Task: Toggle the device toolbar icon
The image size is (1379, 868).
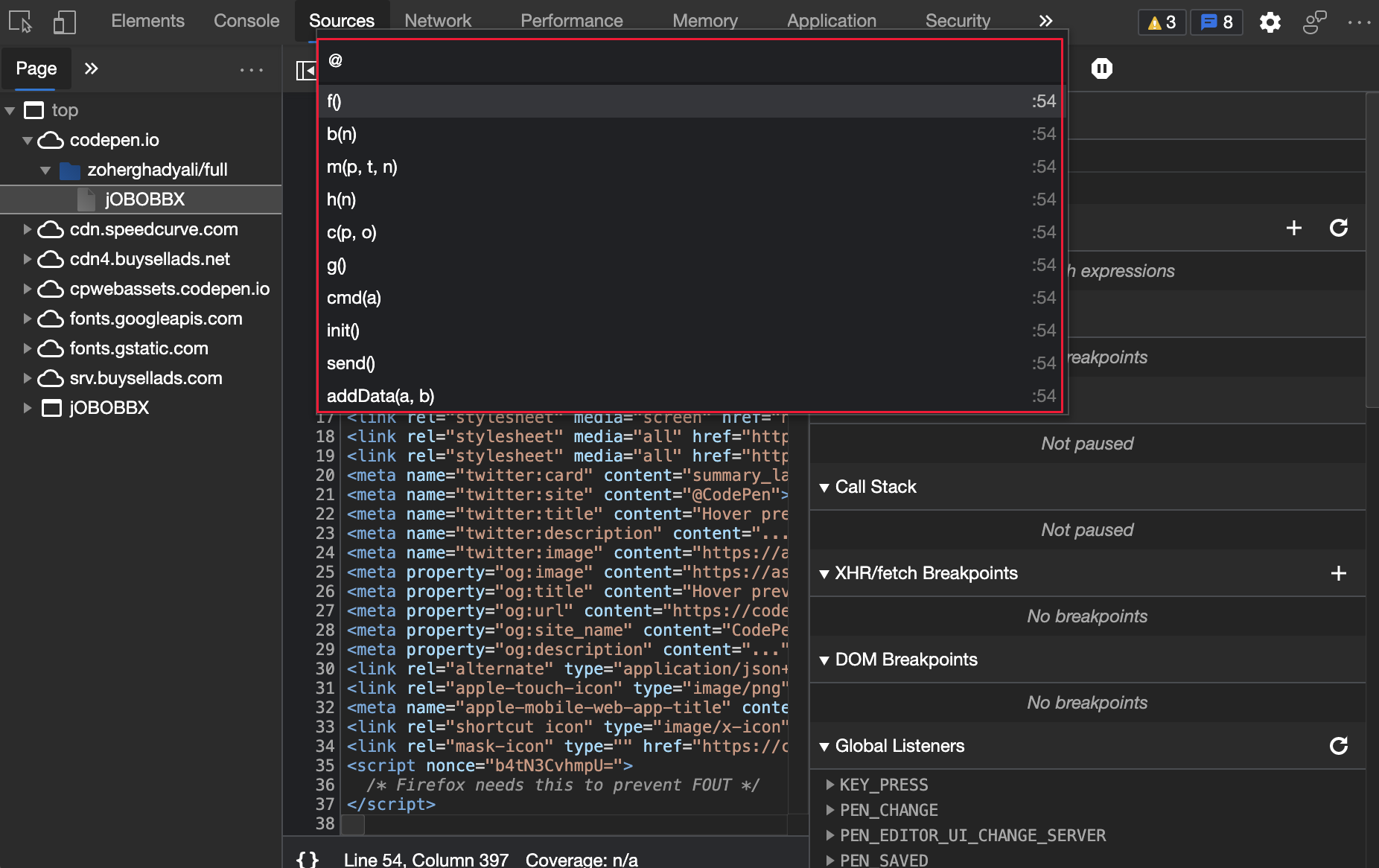Action: [65, 22]
